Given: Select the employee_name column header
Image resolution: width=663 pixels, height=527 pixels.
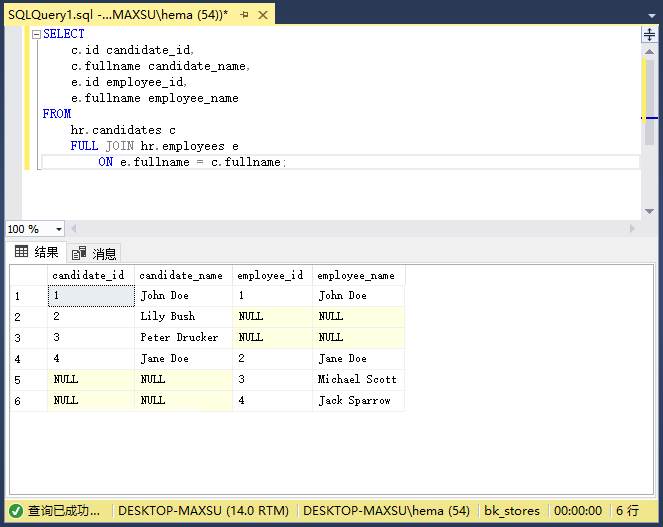Looking at the screenshot, I should [x=359, y=275].
